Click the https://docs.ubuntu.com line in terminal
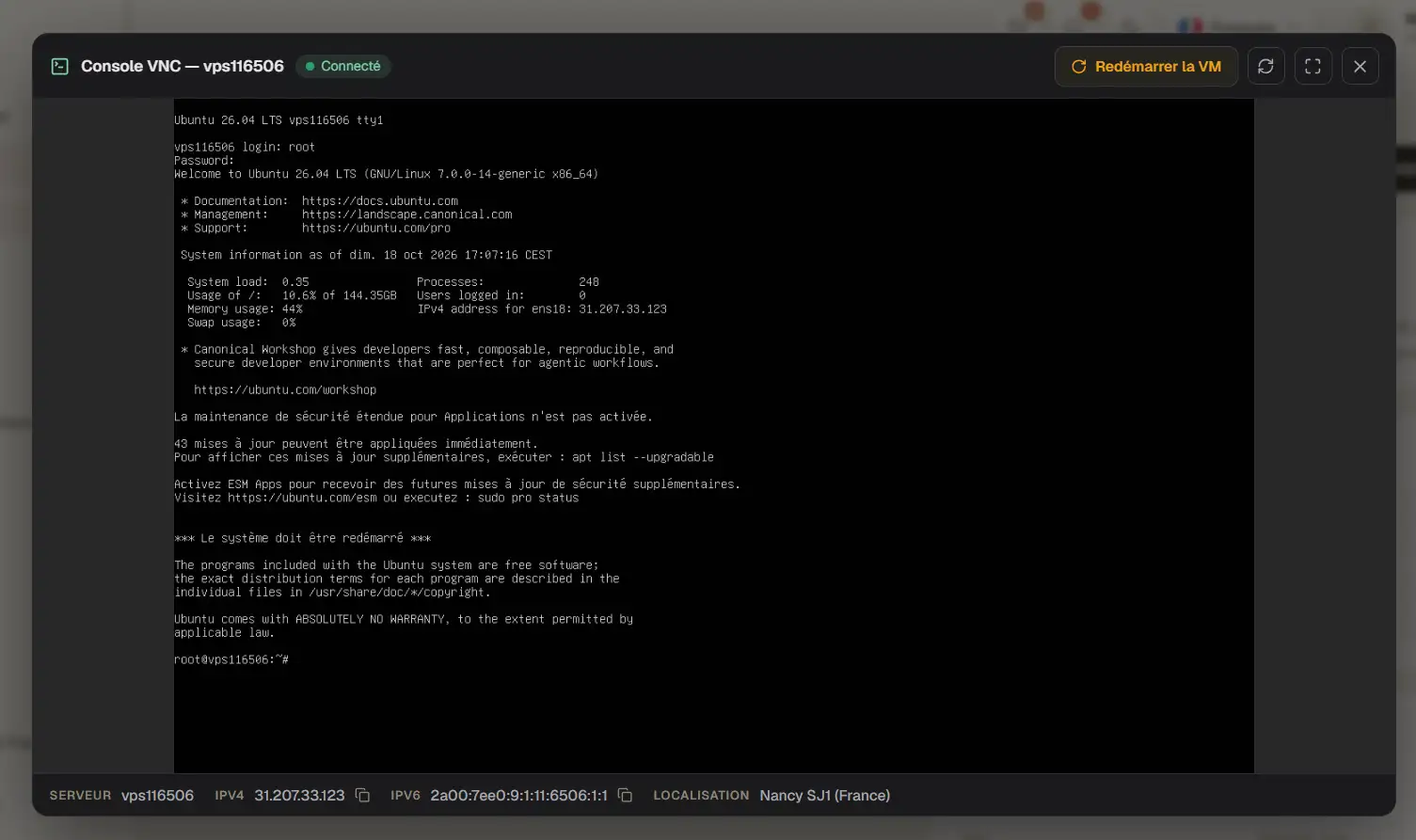 click(x=380, y=201)
